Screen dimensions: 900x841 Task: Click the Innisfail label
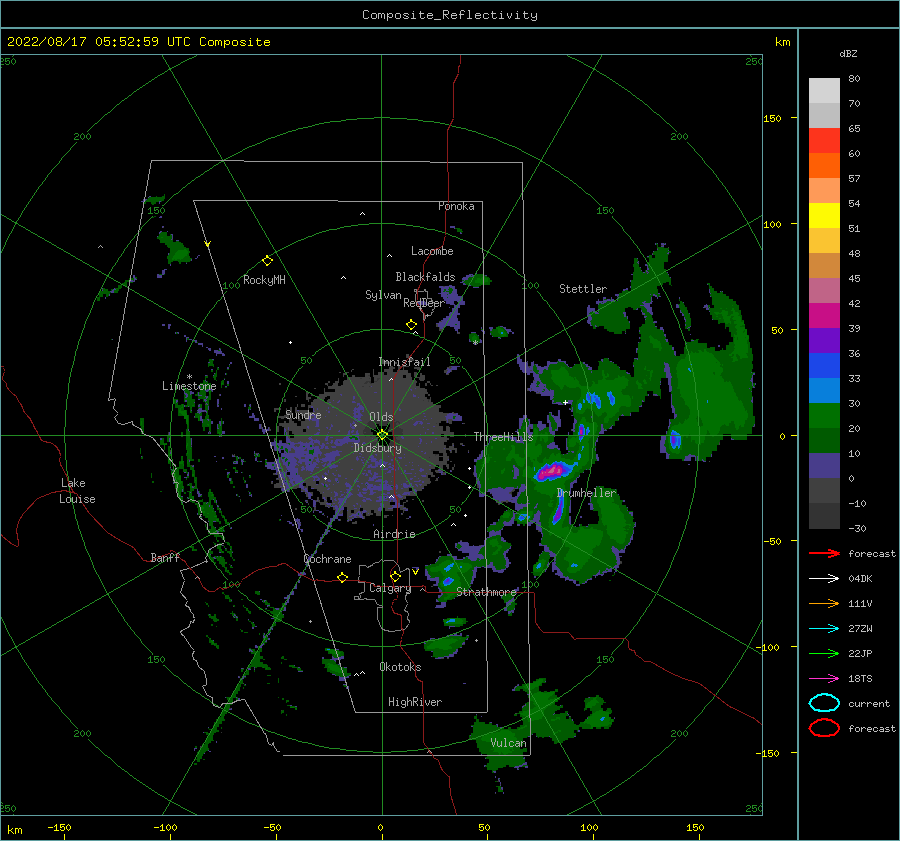(404, 362)
